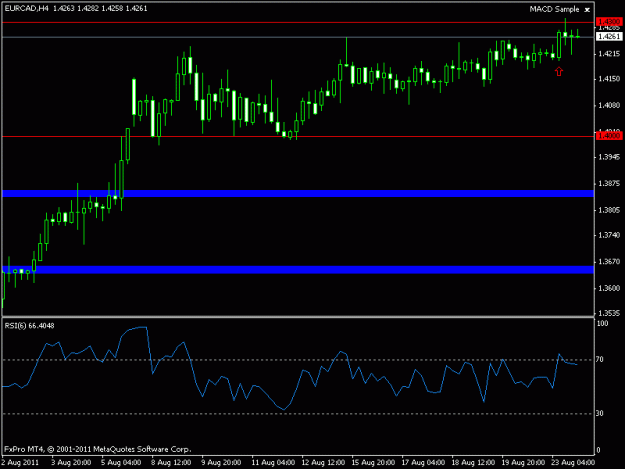Click the RSI 70 dotted level line
Viewport: 625px width, 469px height.
coord(298,360)
